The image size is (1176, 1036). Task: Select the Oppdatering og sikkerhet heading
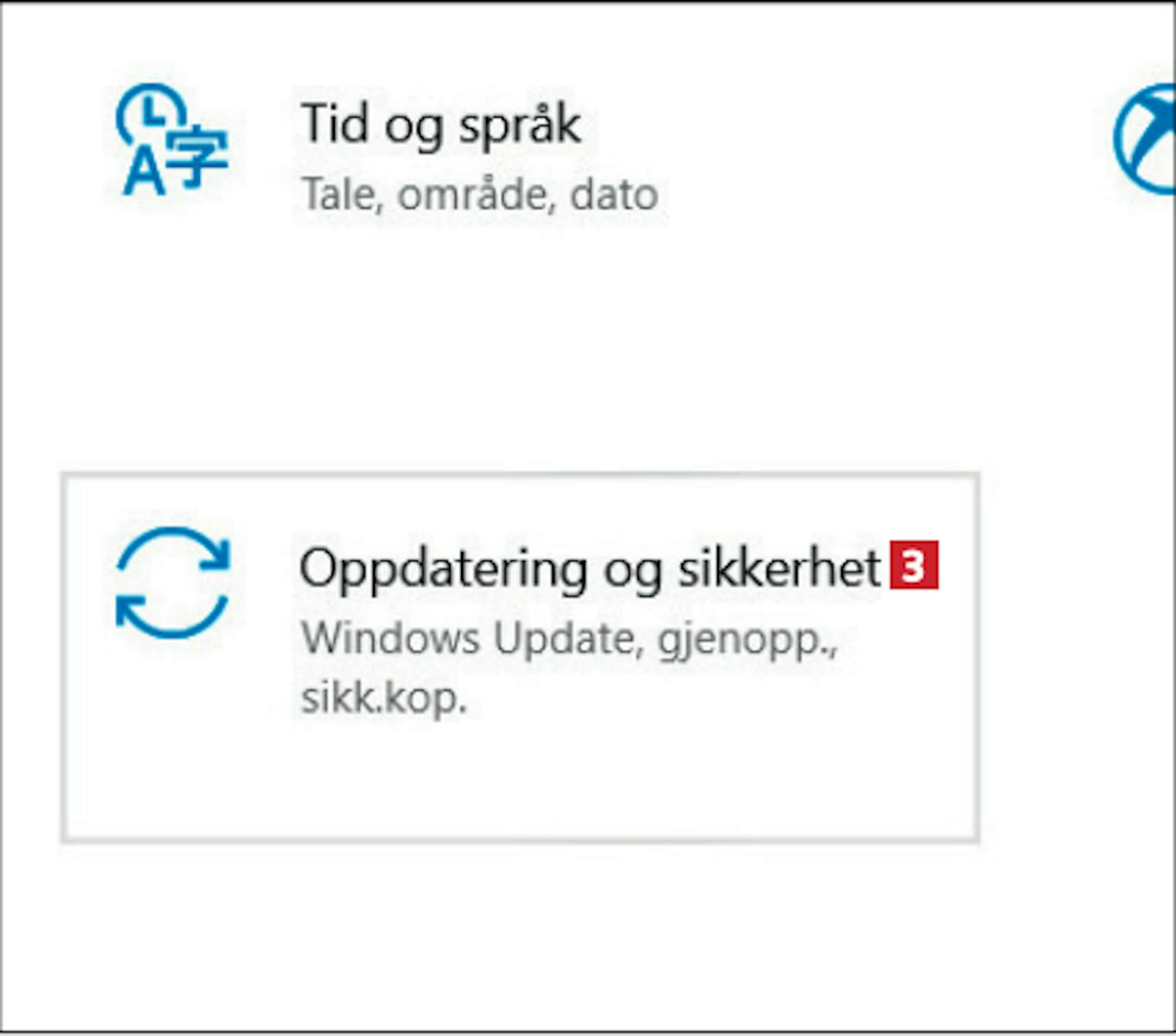coord(590,569)
